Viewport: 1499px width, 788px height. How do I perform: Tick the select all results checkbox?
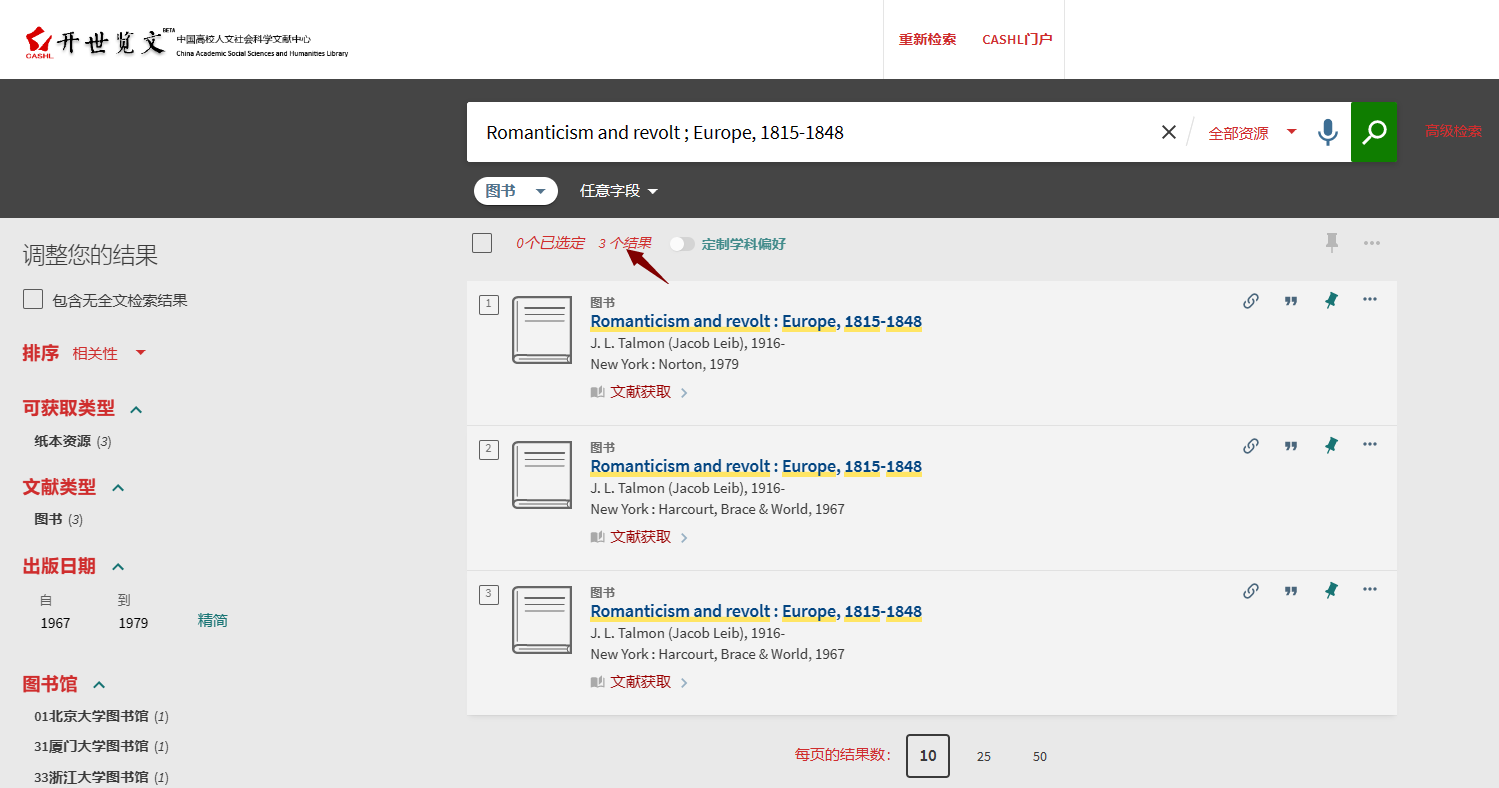coord(482,243)
